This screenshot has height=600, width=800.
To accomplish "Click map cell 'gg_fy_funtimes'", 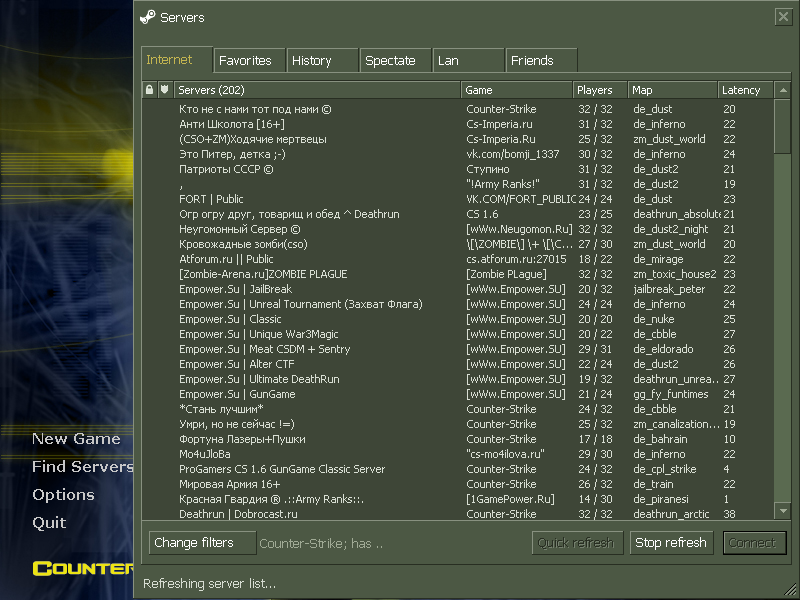I will 671,394.
